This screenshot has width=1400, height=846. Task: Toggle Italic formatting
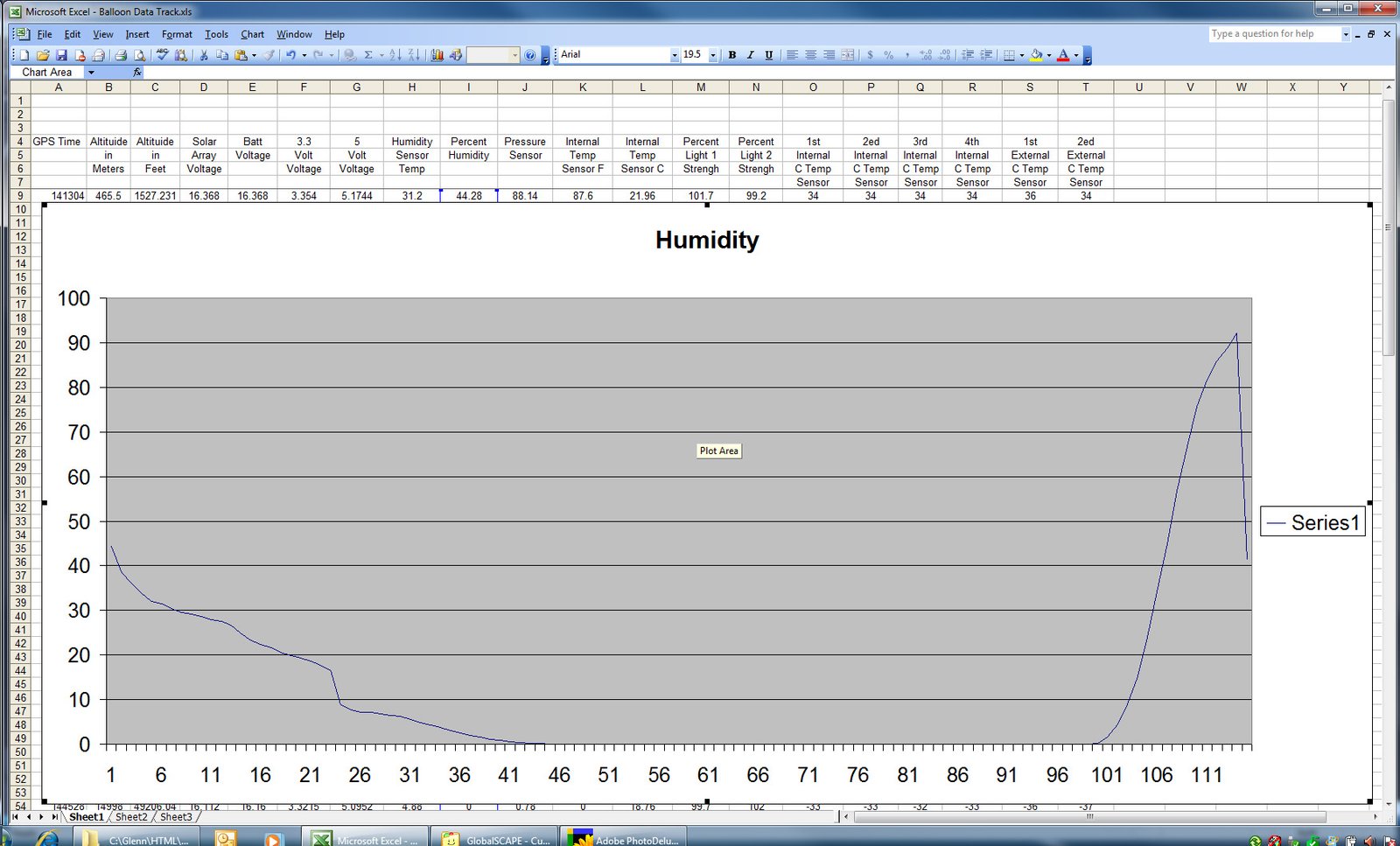(751, 55)
